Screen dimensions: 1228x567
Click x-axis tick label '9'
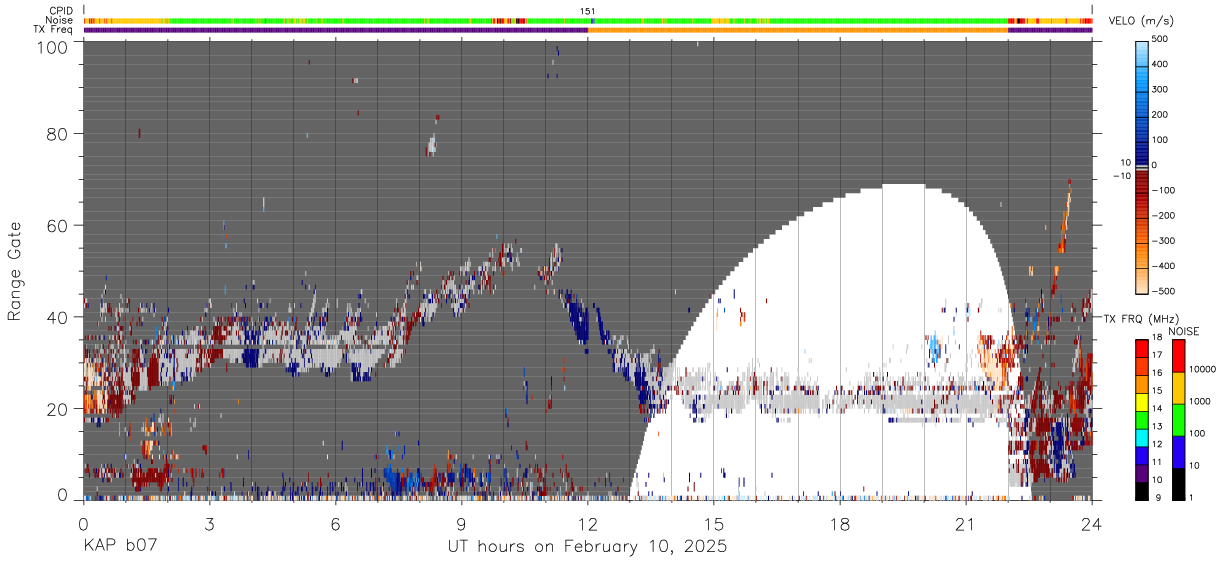[x=462, y=523]
